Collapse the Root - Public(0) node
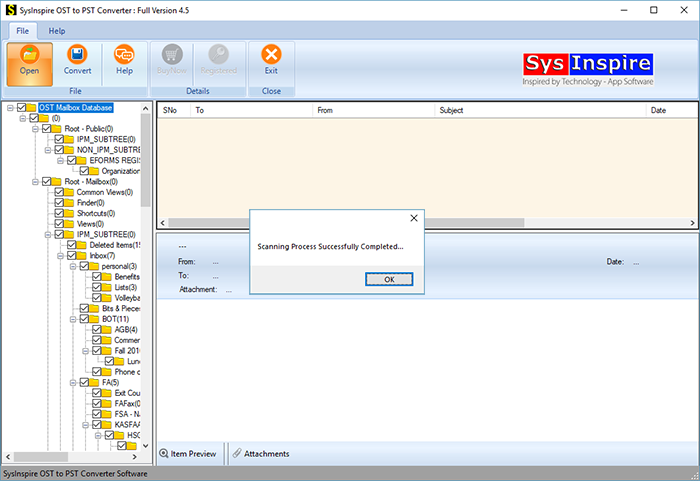Screen dimensions: 700x481 35,129
